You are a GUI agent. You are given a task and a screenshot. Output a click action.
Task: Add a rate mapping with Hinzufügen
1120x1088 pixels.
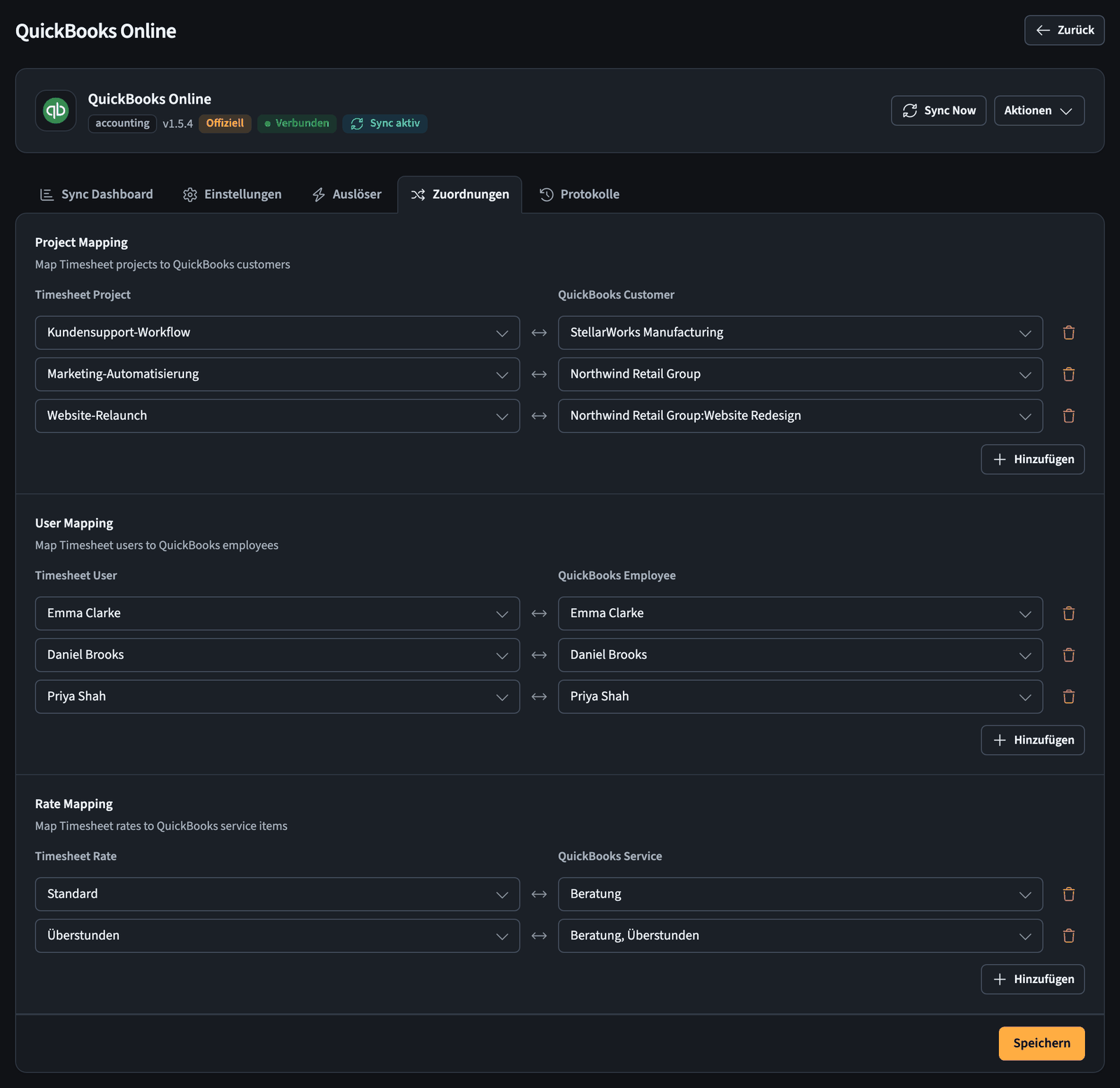point(1032,980)
